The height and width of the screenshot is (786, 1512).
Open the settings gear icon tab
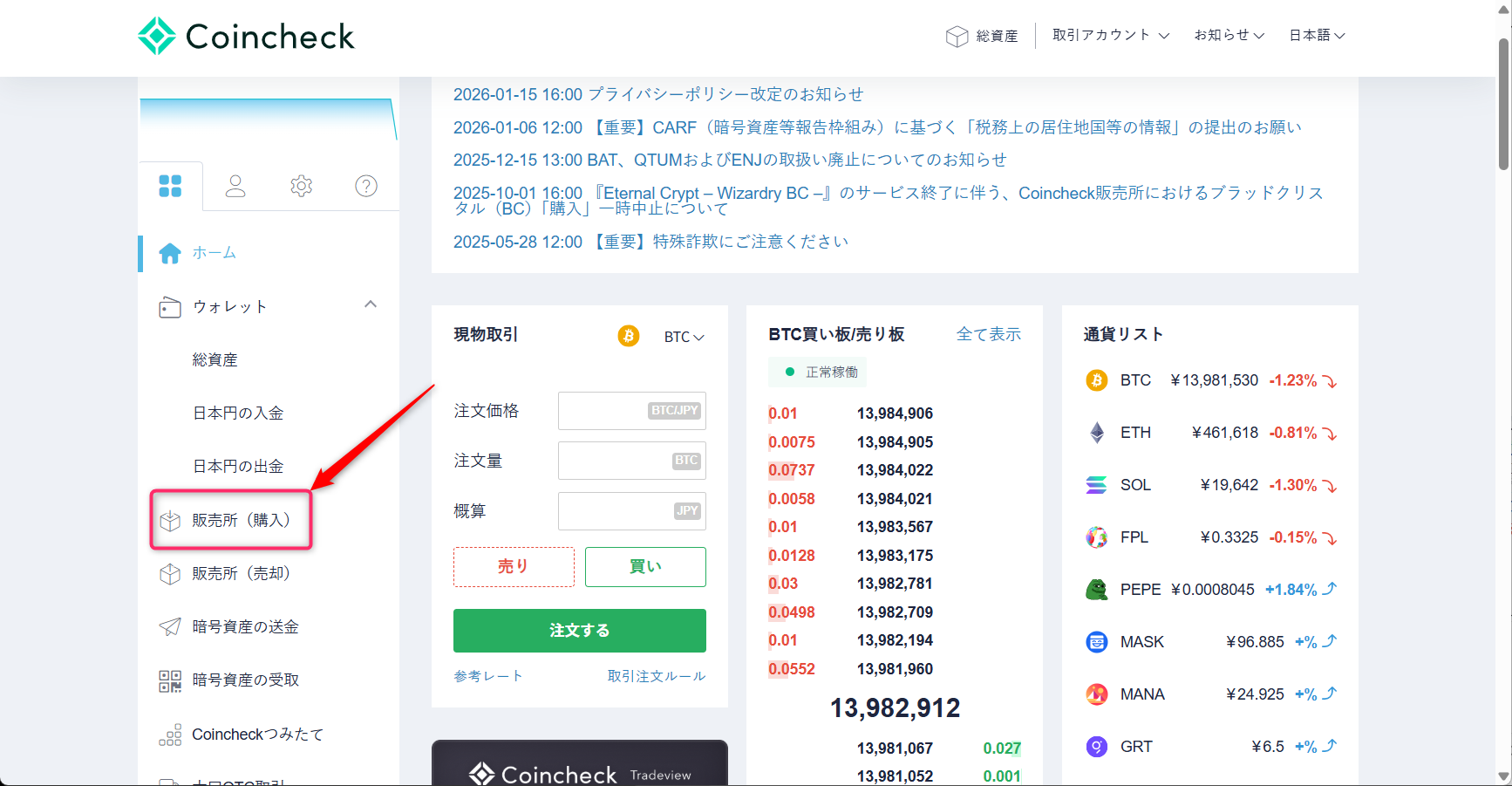(x=302, y=186)
